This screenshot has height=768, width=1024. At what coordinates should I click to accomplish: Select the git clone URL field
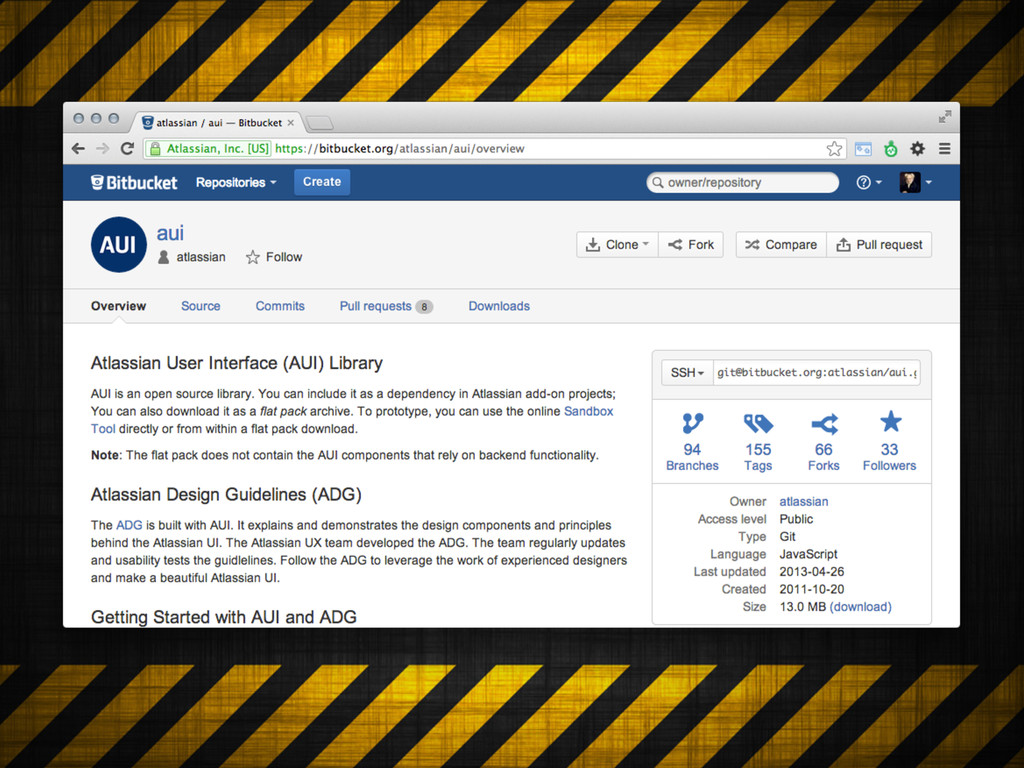click(816, 373)
